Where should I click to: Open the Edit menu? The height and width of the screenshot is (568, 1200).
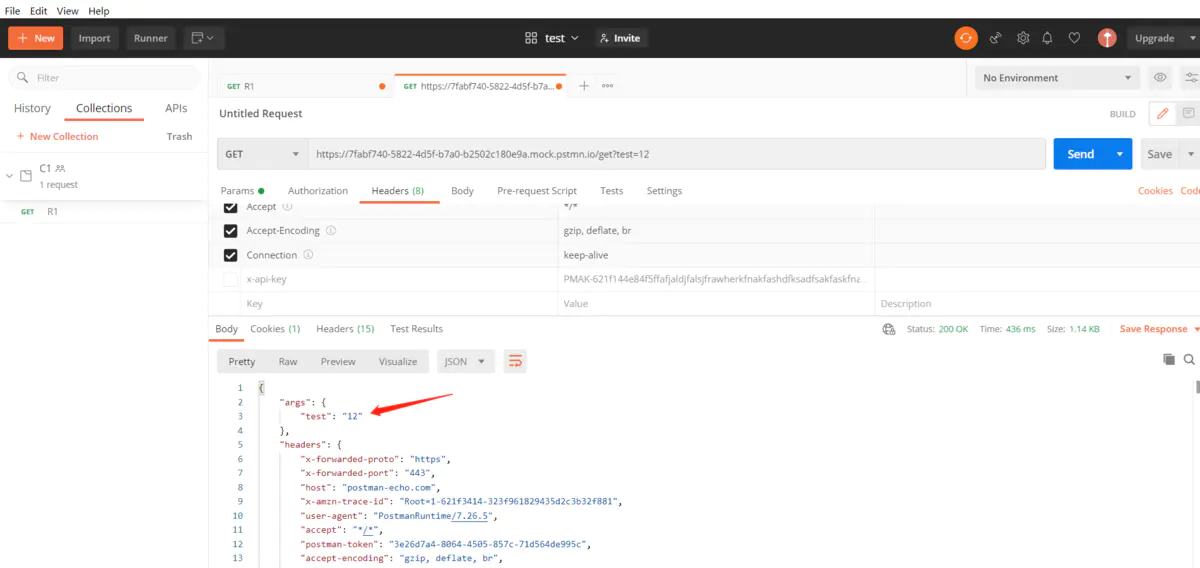[38, 10]
